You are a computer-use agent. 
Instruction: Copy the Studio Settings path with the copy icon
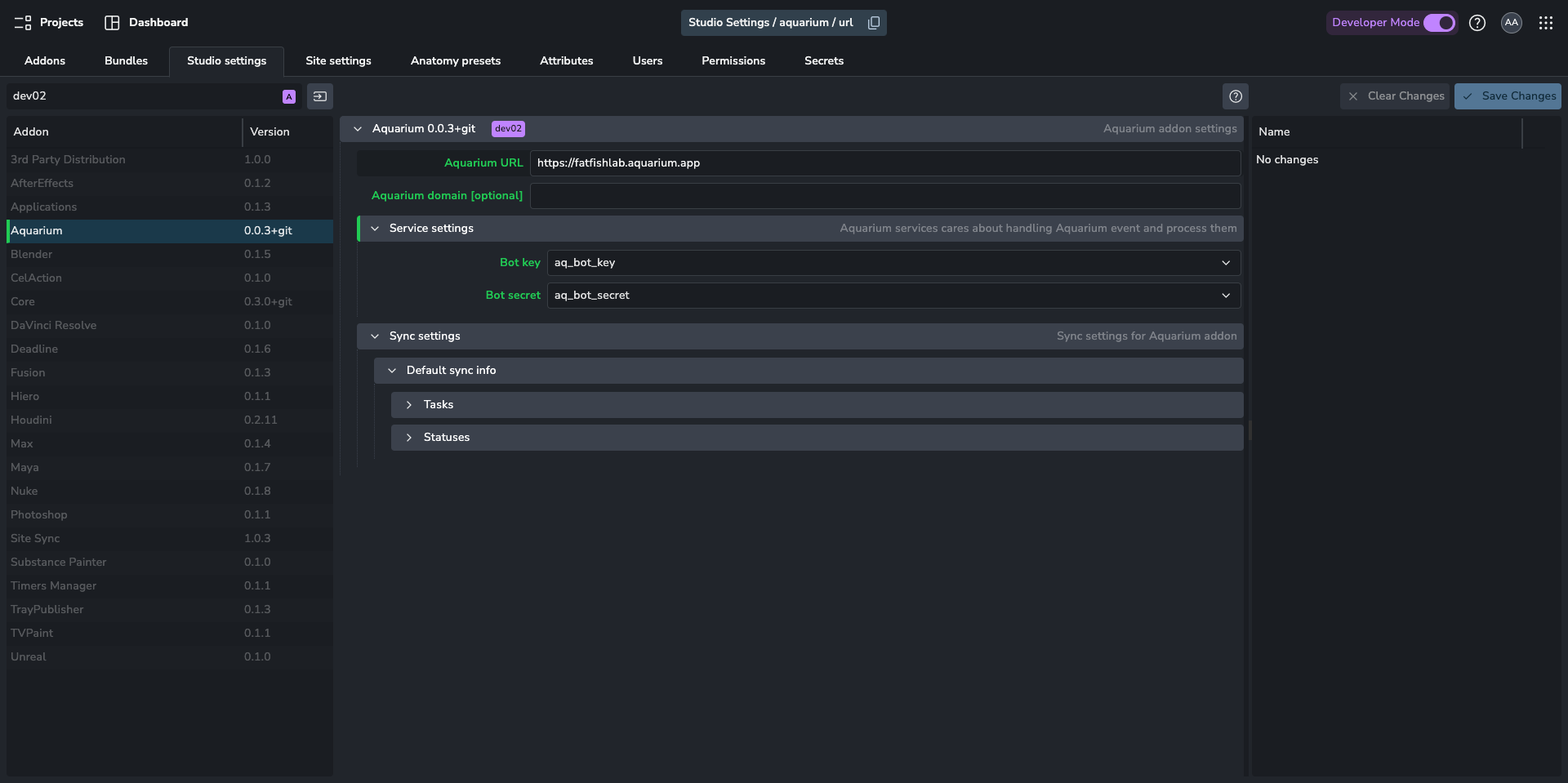click(874, 23)
